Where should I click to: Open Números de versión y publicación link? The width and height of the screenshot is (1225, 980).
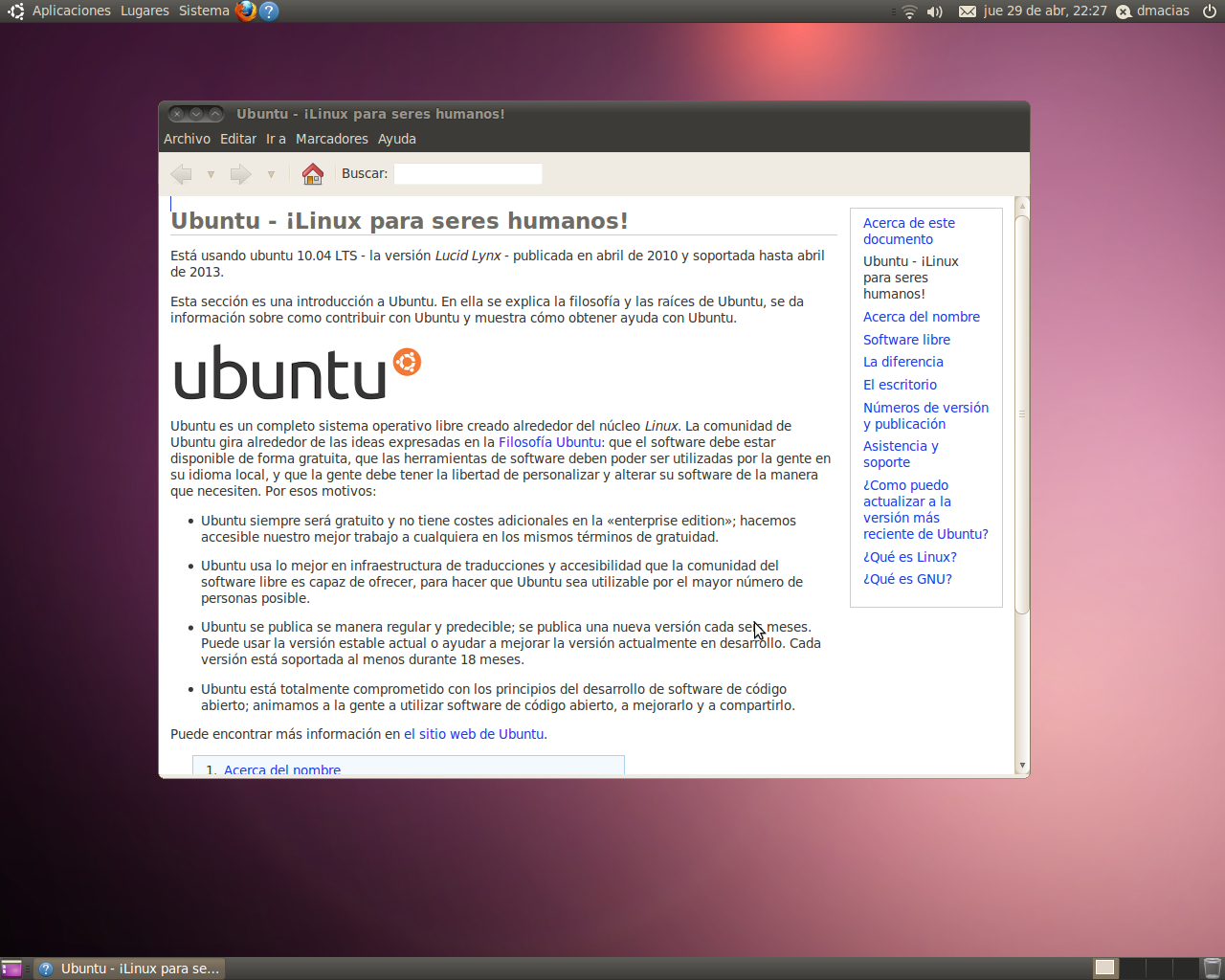click(925, 415)
